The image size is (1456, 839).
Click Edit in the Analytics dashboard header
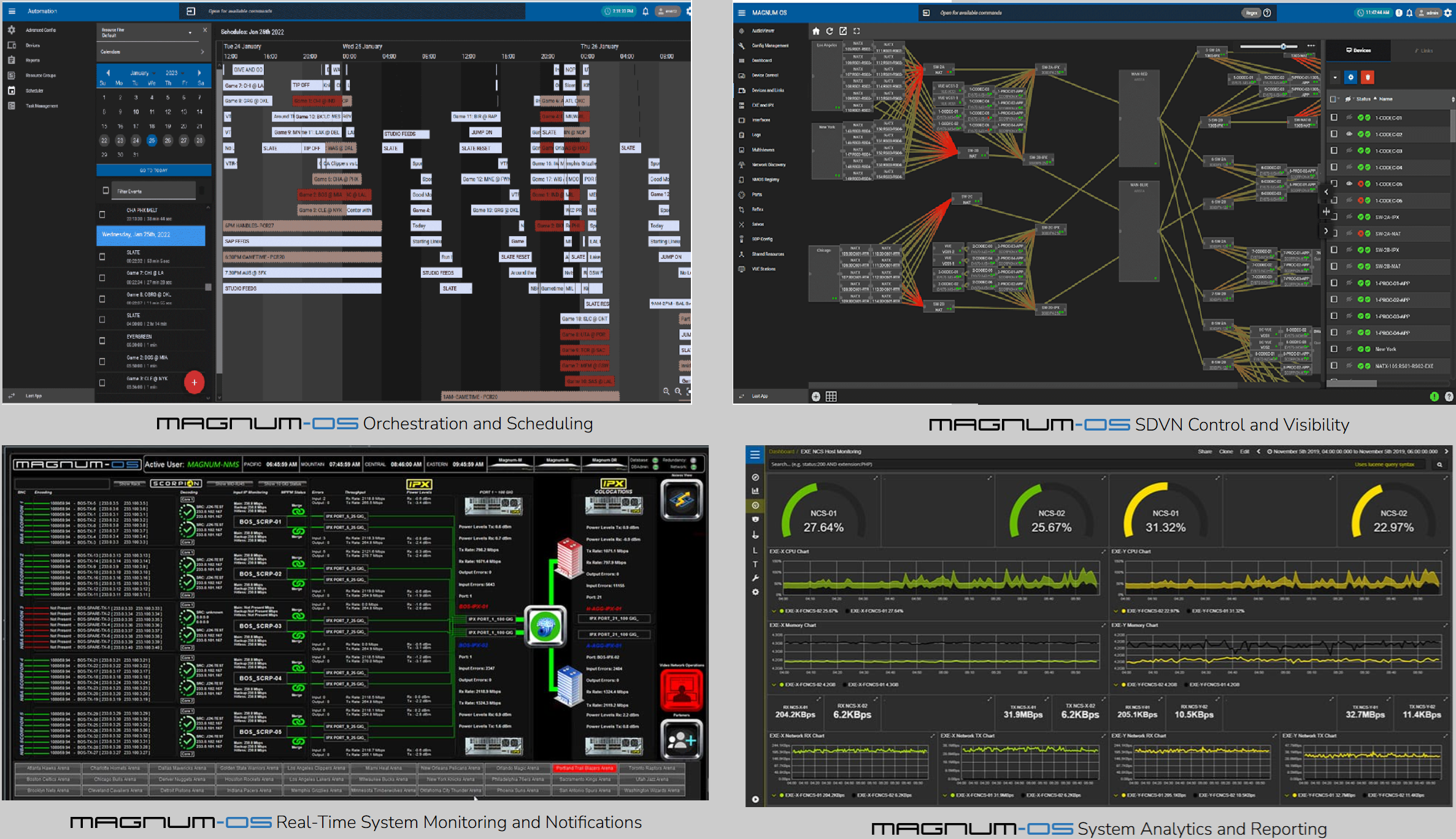[1244, 452]
